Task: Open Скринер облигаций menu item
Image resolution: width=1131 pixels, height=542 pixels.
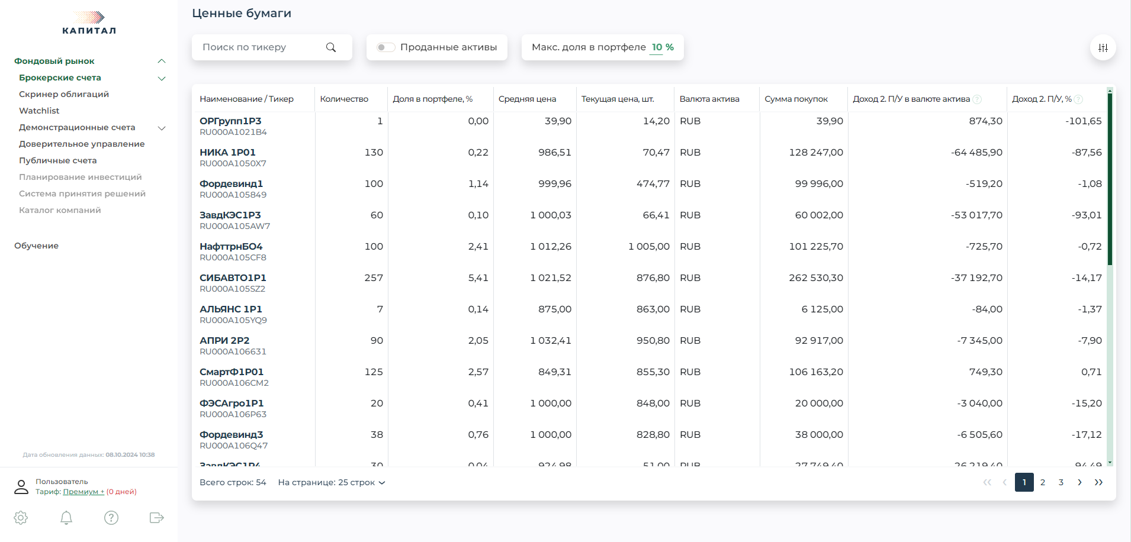Action: (64, 94)
